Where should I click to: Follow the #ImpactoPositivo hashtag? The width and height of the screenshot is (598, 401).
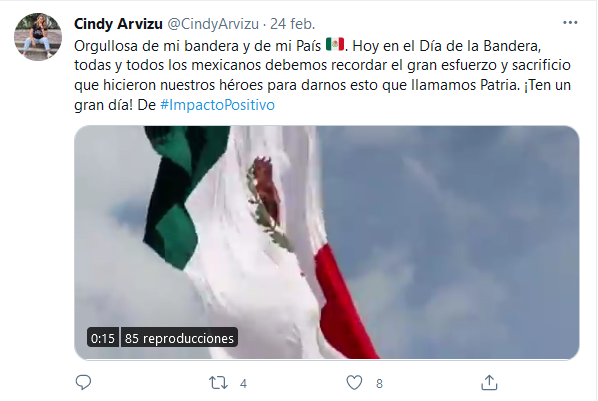217,105
